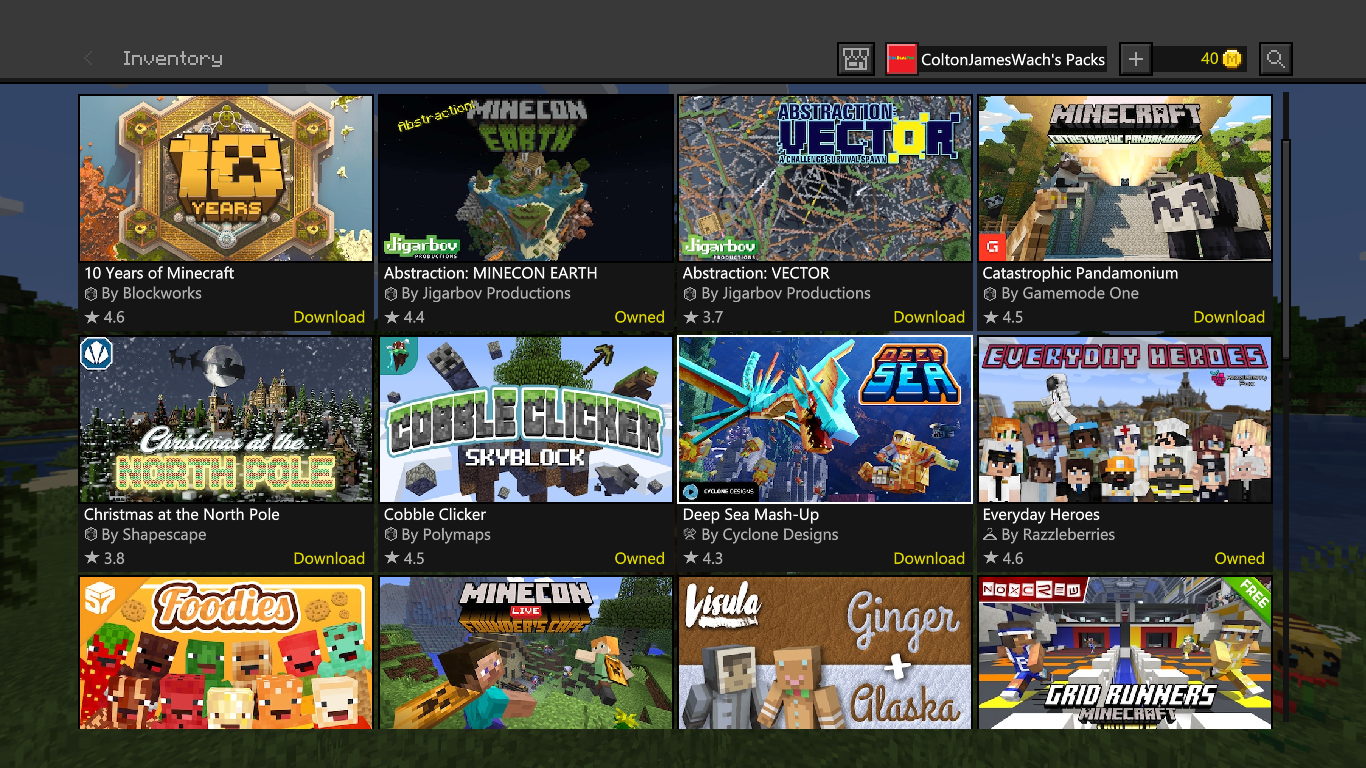Click the star icon on the Everyday Heroes rating
1366x768 pixels.
pyautogui.click(x=991, y=559)
